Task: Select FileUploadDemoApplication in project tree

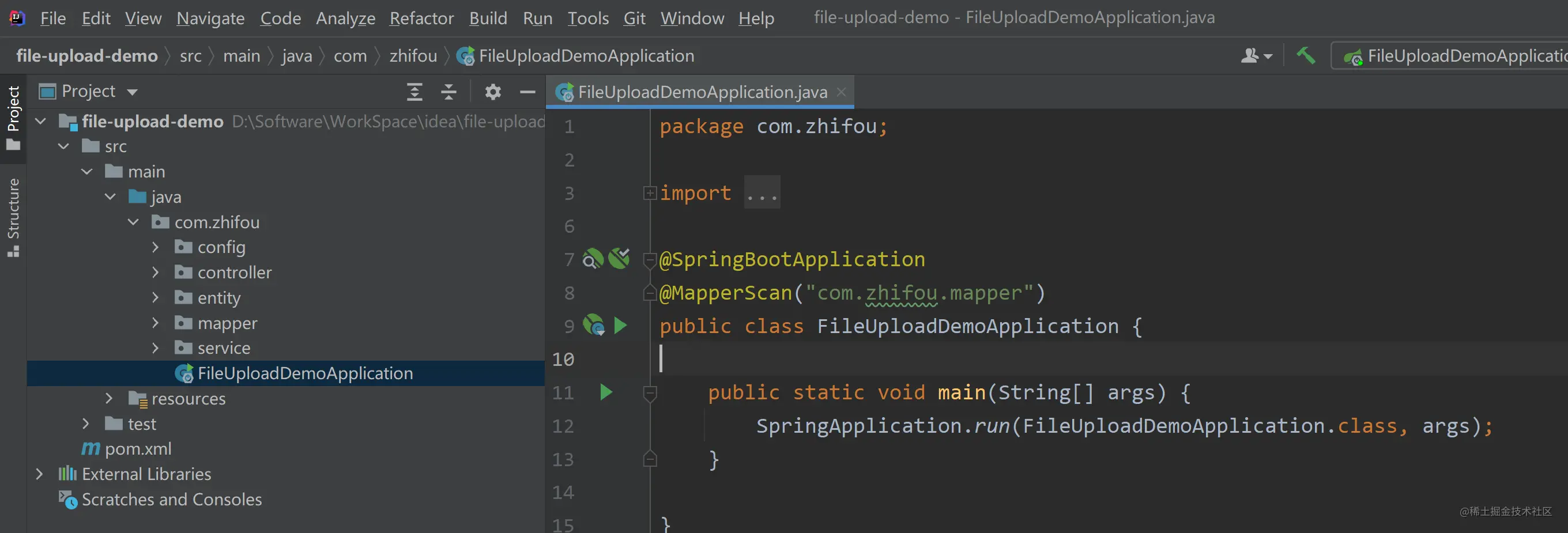Action: click(285, 373)
